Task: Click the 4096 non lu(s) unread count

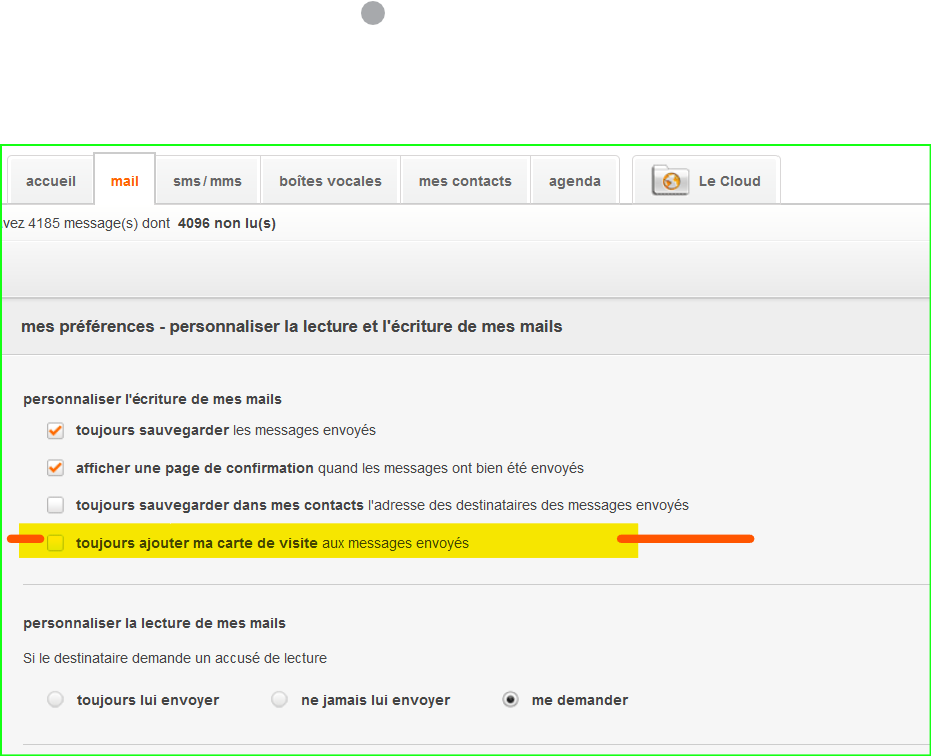Action: (x=227, y=224)
